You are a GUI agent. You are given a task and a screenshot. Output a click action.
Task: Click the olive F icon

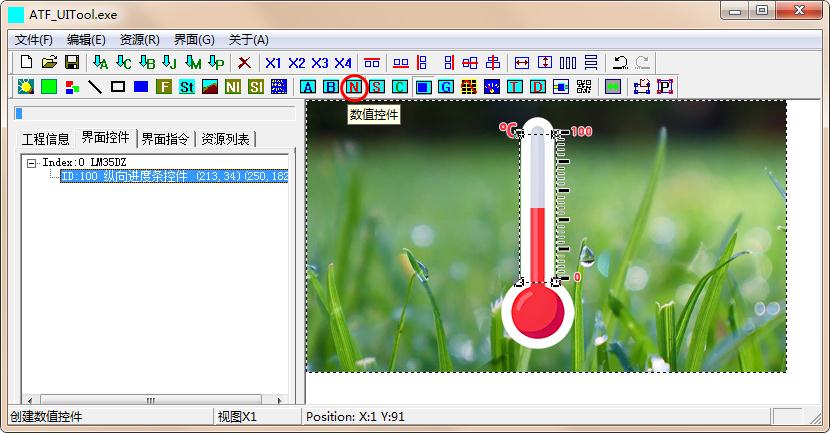pyautogui.click(x=164, y=86)
